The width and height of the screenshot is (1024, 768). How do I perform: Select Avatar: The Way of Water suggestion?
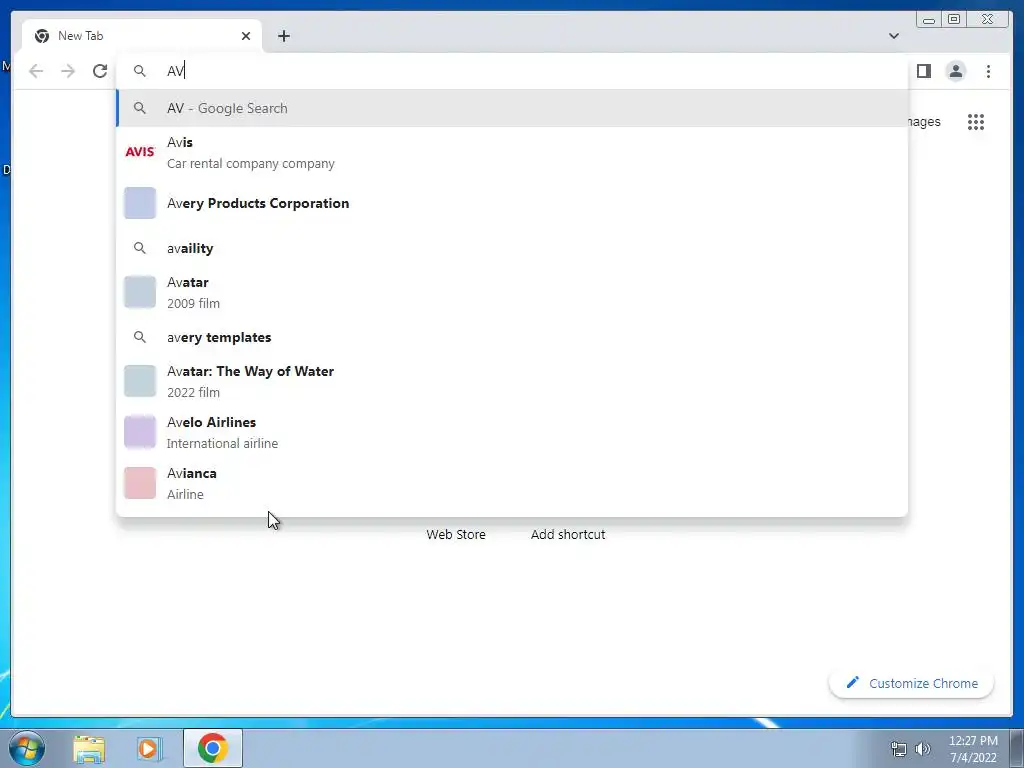pyautogui.click(x=512, y=381)
